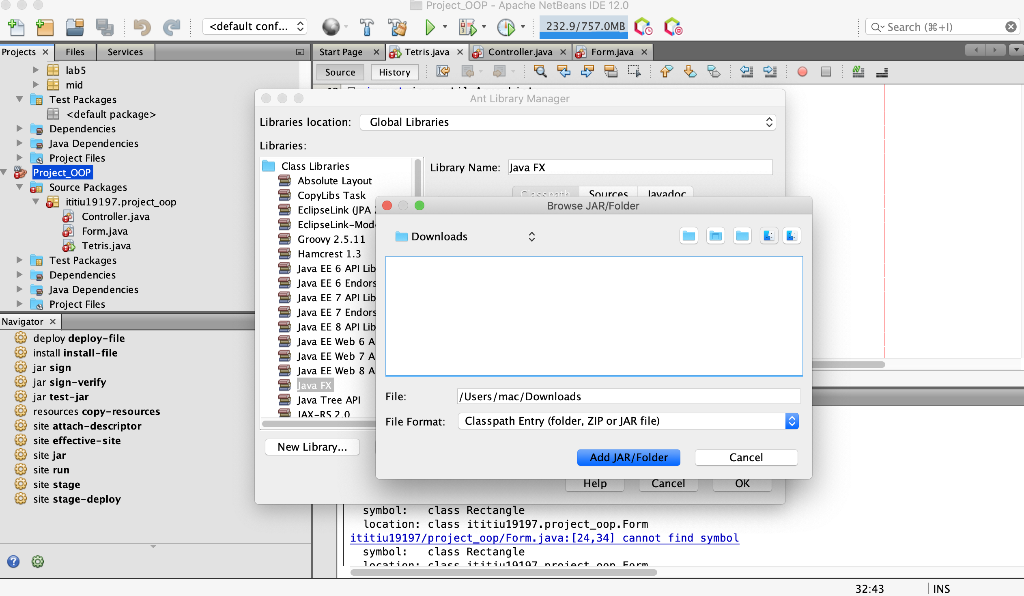Click Find Next Occurrence icon
The image size is (1024, 596).
coord(587,72)
